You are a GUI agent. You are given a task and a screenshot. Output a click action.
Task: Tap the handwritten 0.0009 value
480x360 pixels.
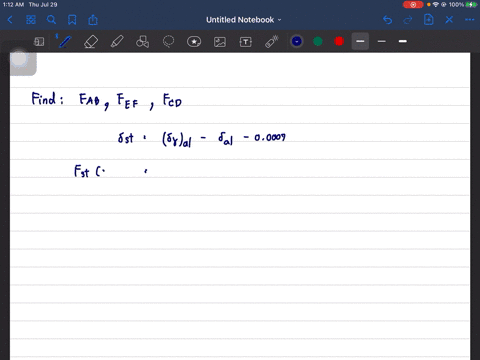coord(270,137)
